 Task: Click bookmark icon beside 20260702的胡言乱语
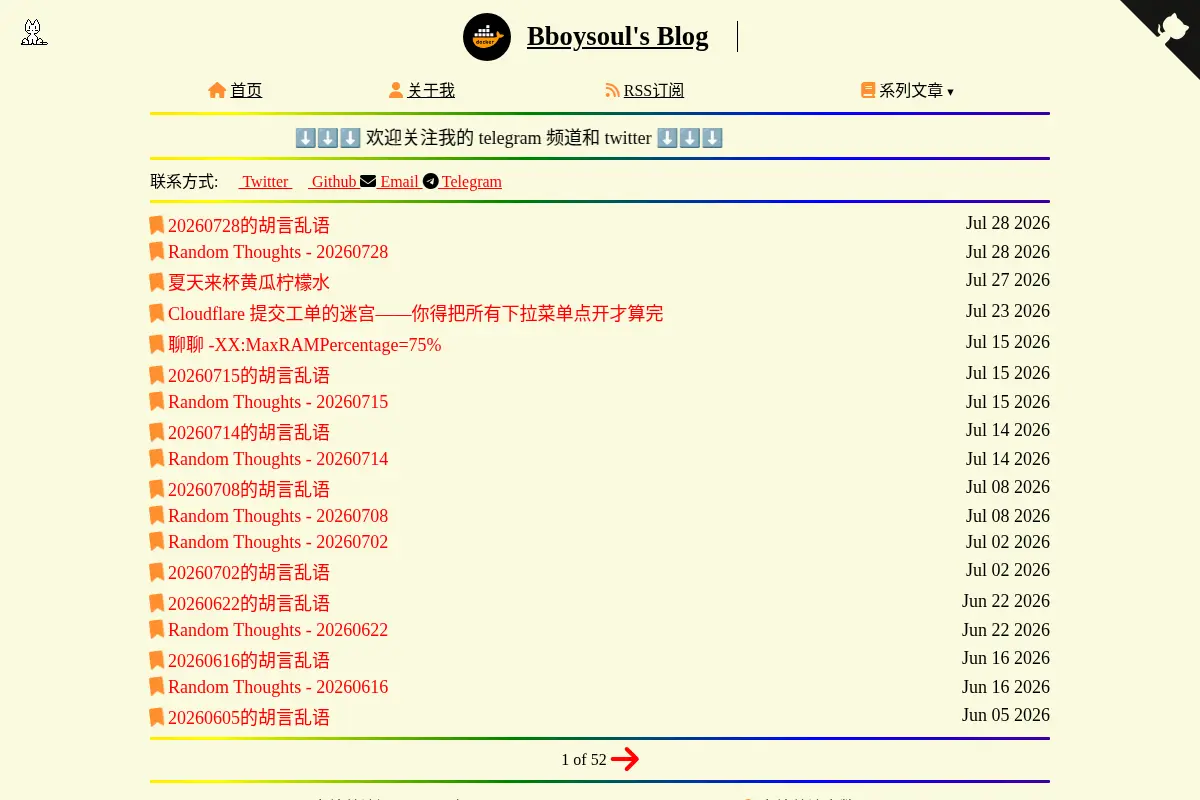coord(157,572)
